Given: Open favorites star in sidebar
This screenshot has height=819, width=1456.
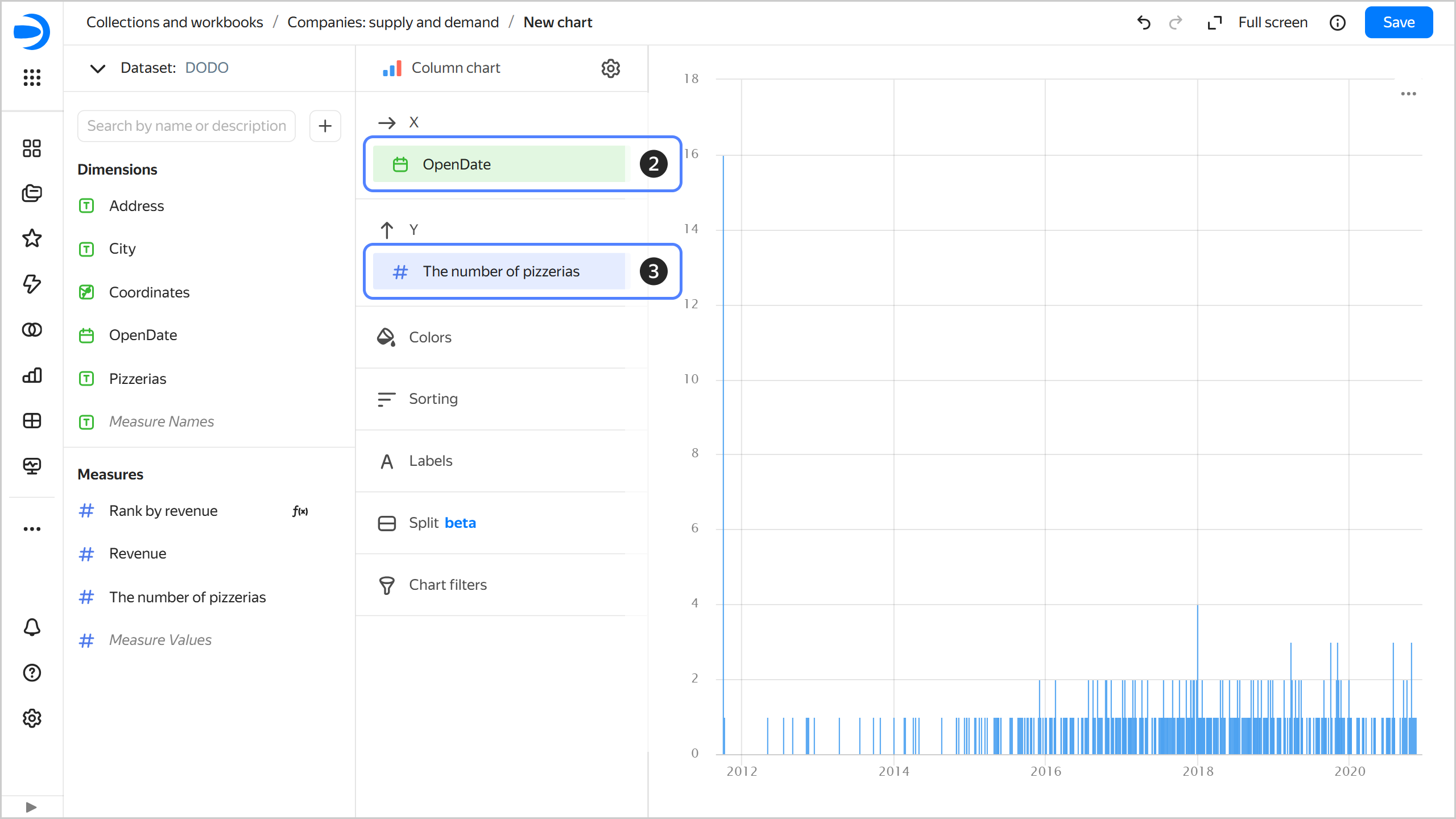Looking at the screenshot, I should click(x=32, y=238).
